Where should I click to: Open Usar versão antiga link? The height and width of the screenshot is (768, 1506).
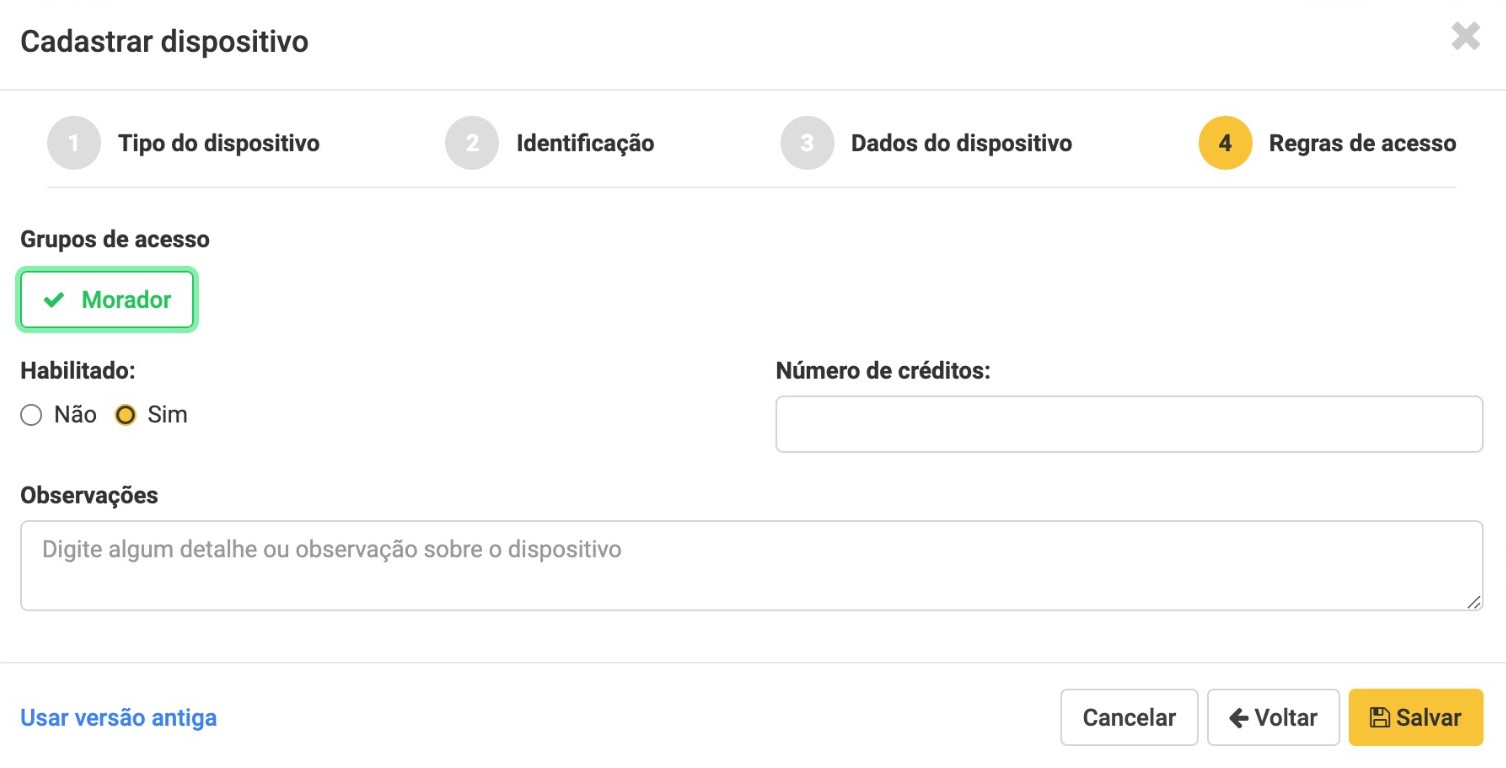(x=119, y=717)
